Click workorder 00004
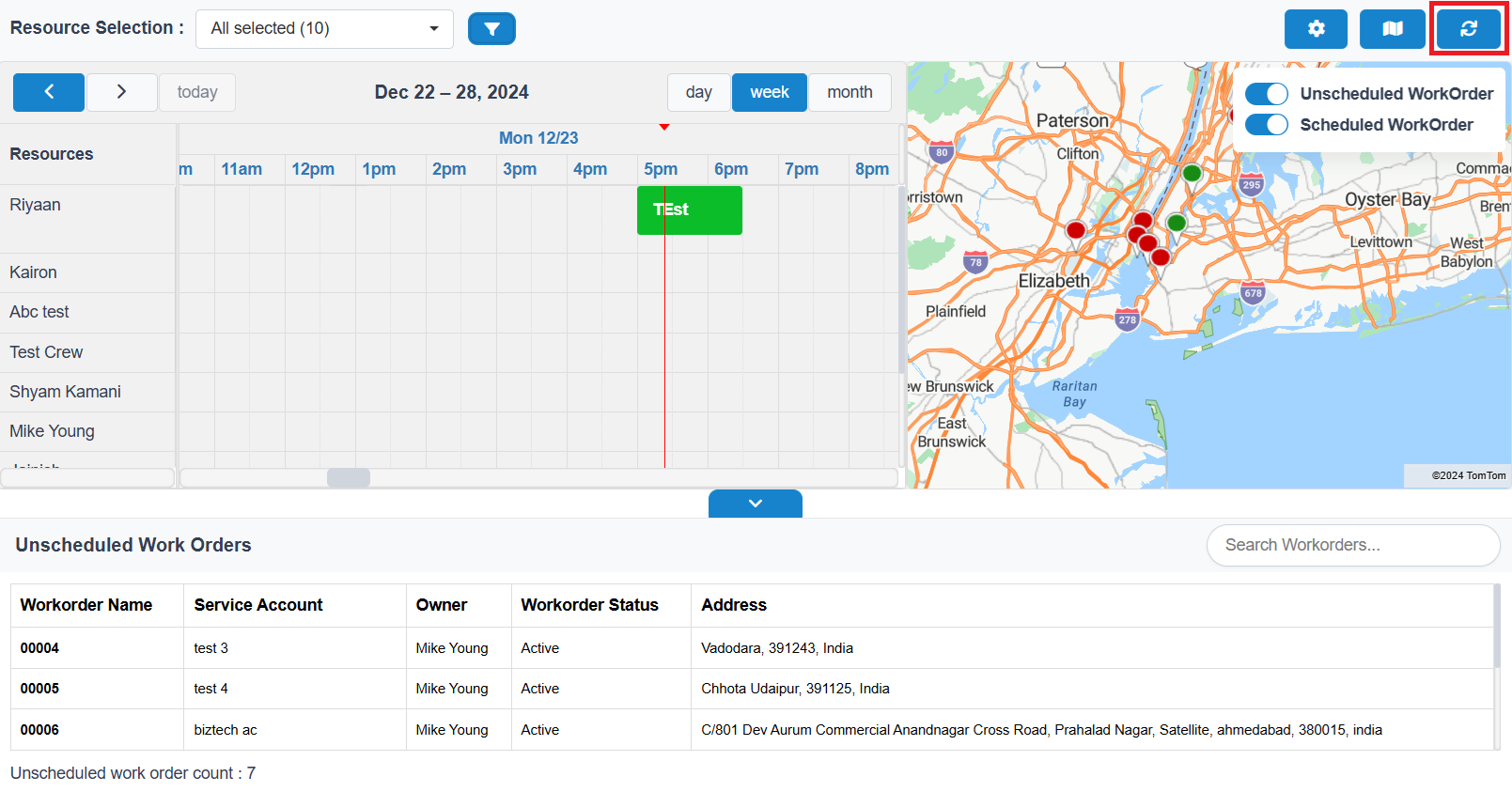 tap(39, 648)
